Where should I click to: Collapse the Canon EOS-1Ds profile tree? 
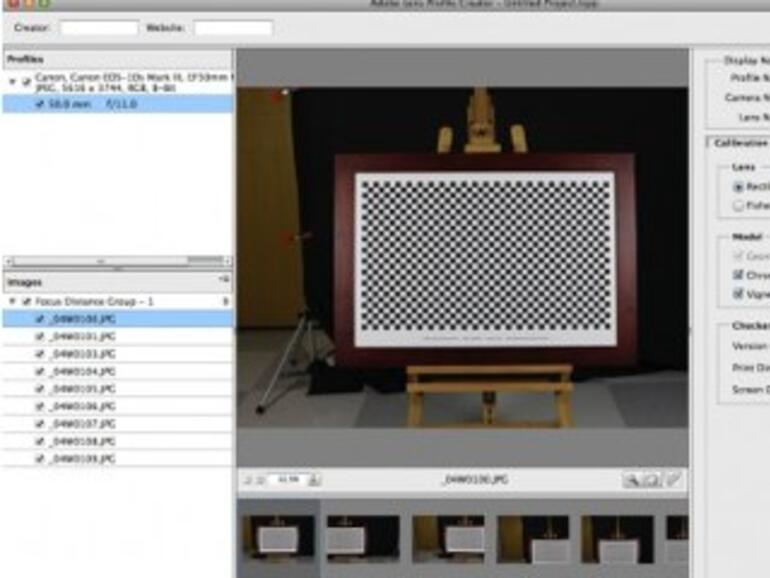click(12, 81)
